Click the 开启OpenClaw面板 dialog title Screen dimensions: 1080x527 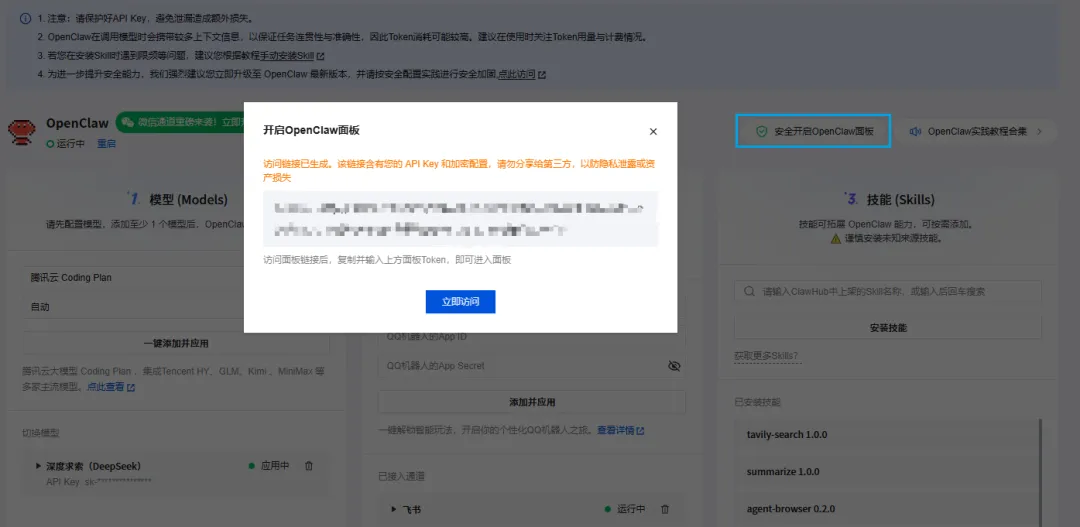click(x=311, y=131)
